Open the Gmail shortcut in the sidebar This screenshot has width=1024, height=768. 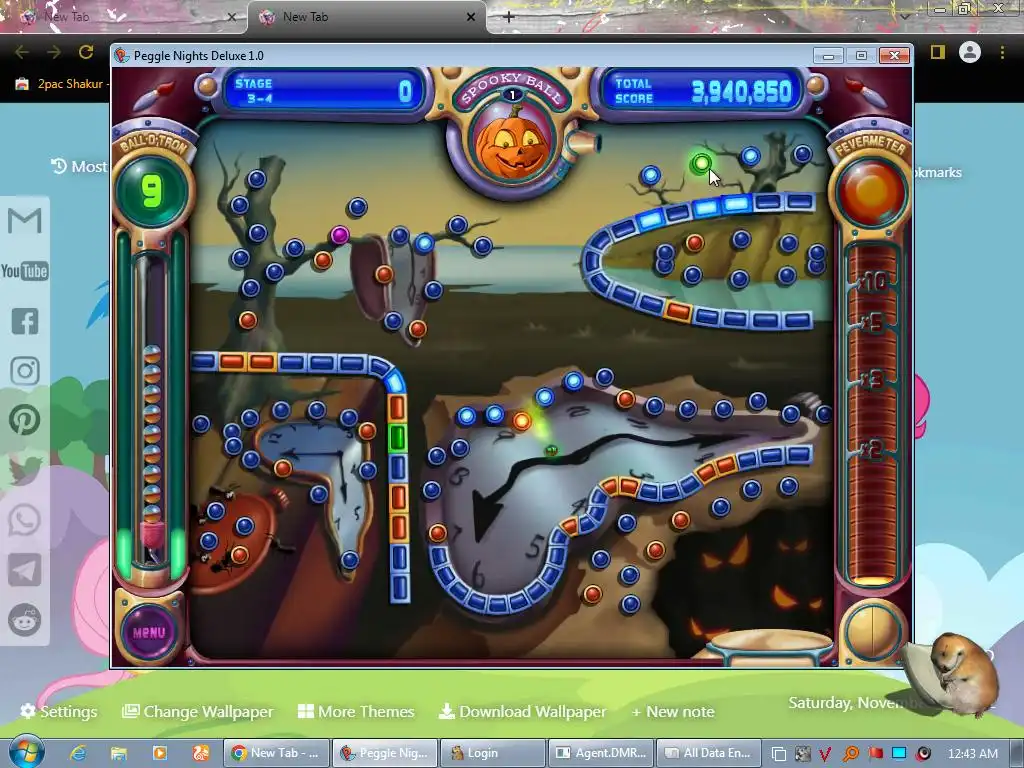coord(25,220)
